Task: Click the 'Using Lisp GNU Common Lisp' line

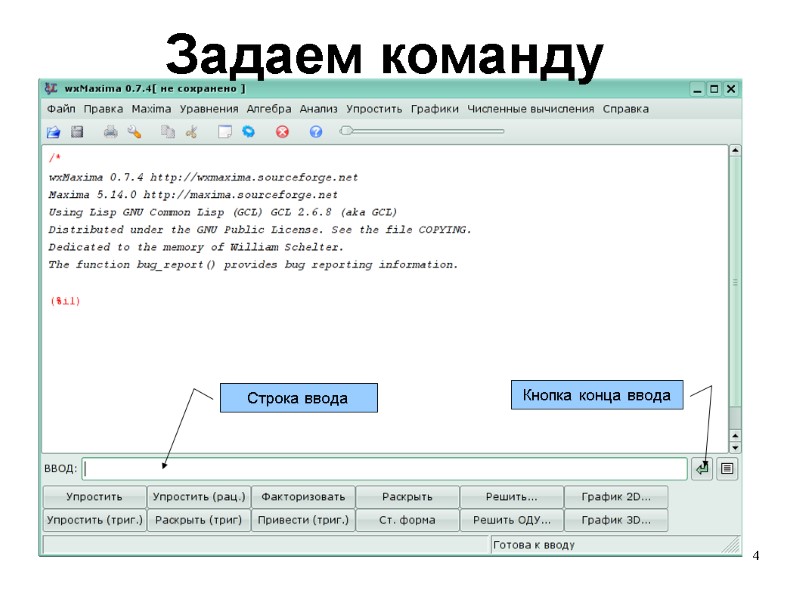Action: point(222,212)
